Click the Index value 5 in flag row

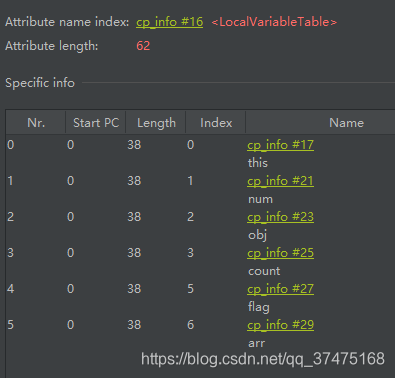click(x=190, y=289)
